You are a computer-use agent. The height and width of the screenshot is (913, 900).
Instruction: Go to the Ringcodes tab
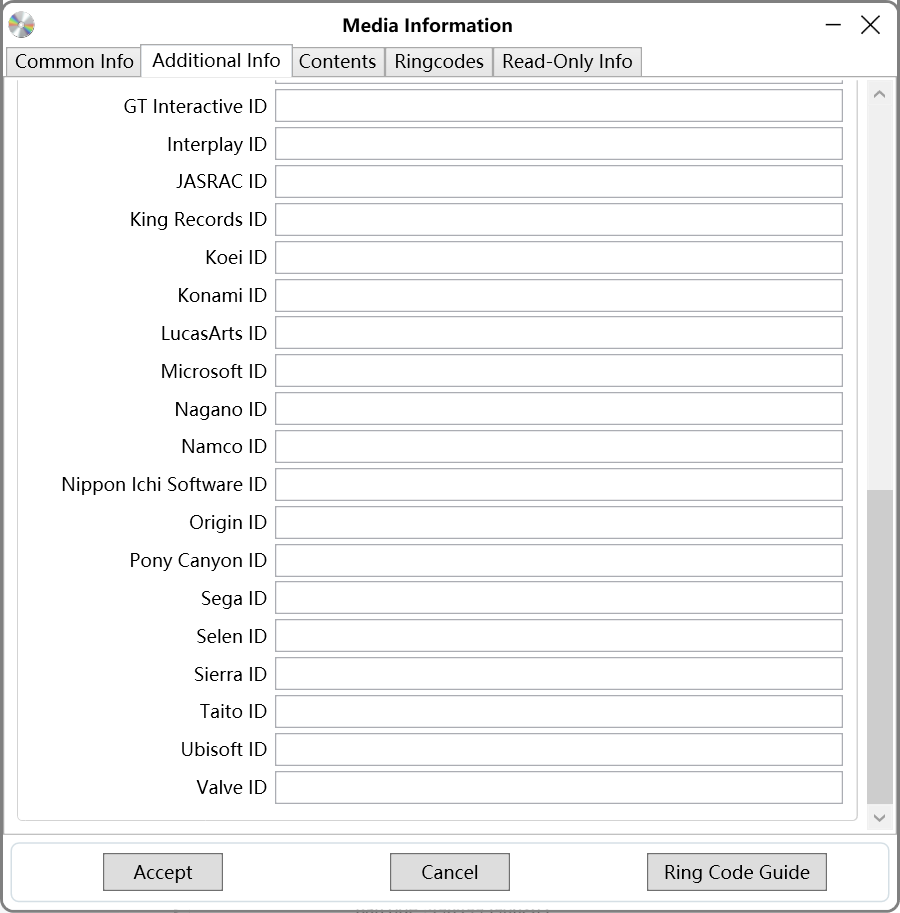439,62
